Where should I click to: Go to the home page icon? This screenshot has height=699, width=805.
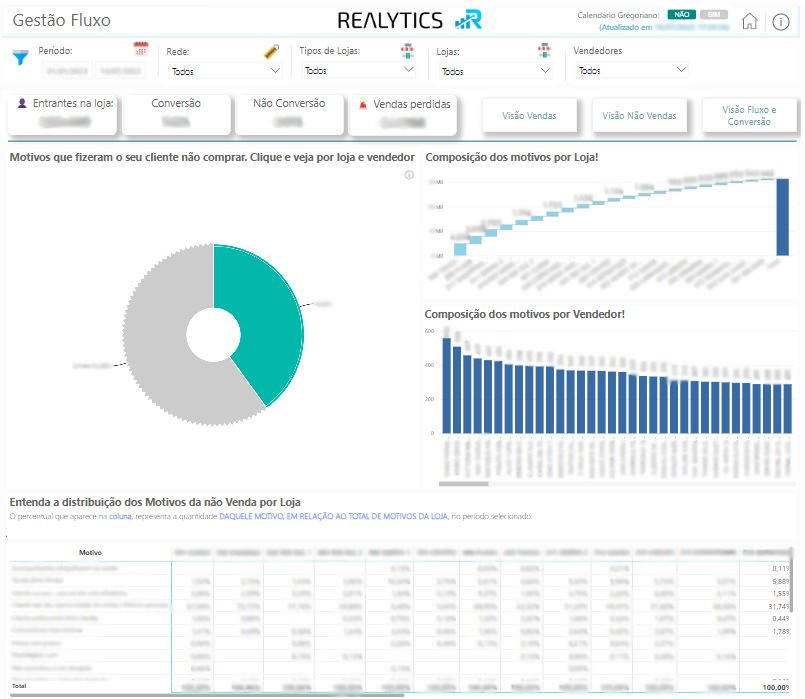(x=749, y=22)
